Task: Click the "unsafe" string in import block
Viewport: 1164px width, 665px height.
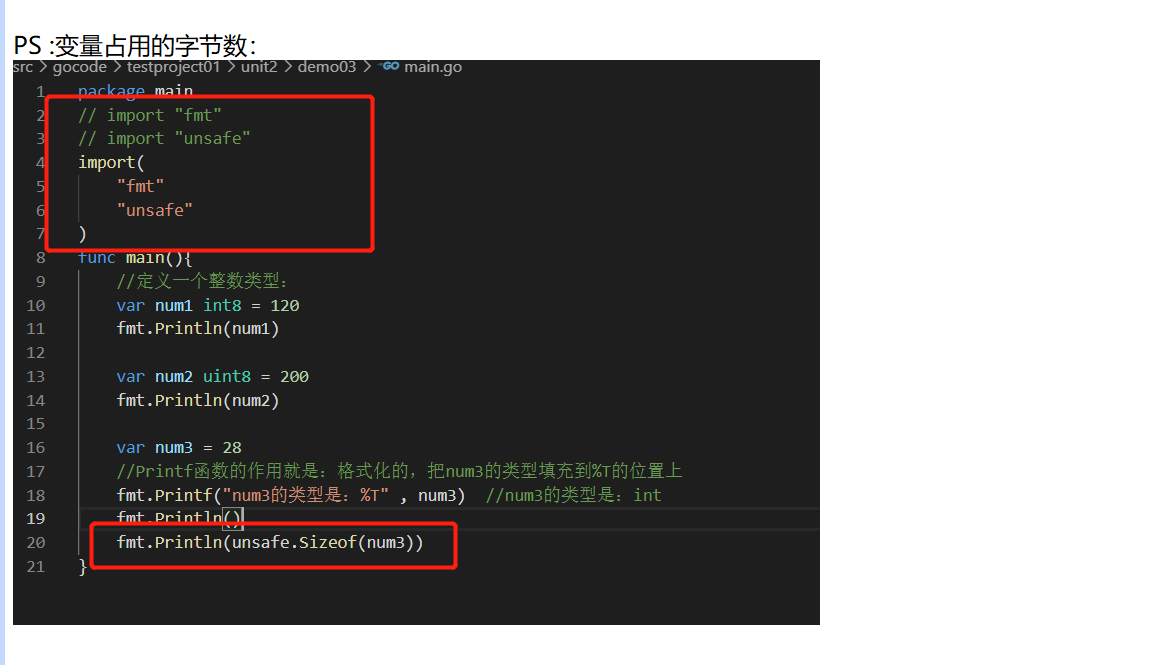Action: click(x=154, y=210)
